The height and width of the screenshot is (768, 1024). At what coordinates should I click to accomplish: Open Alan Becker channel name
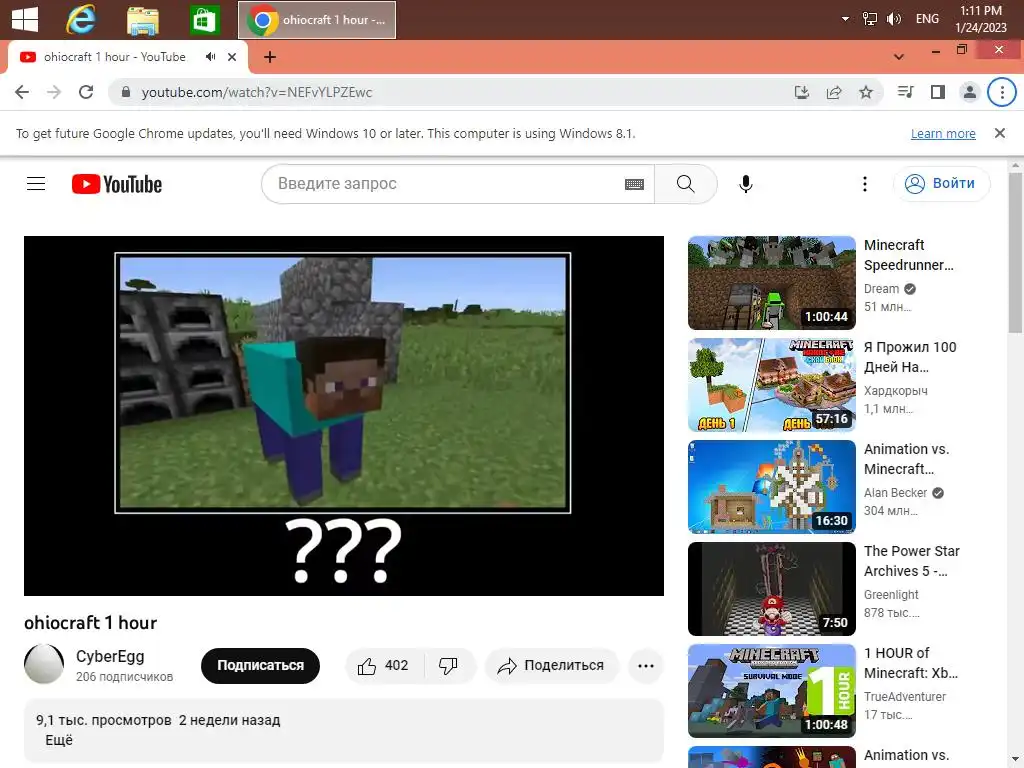click(895, 492)
